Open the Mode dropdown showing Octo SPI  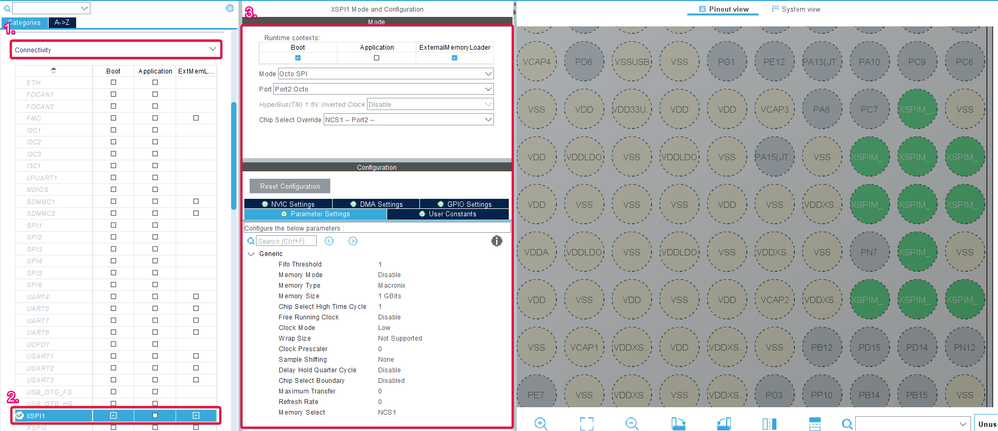[x=386, y=74]
